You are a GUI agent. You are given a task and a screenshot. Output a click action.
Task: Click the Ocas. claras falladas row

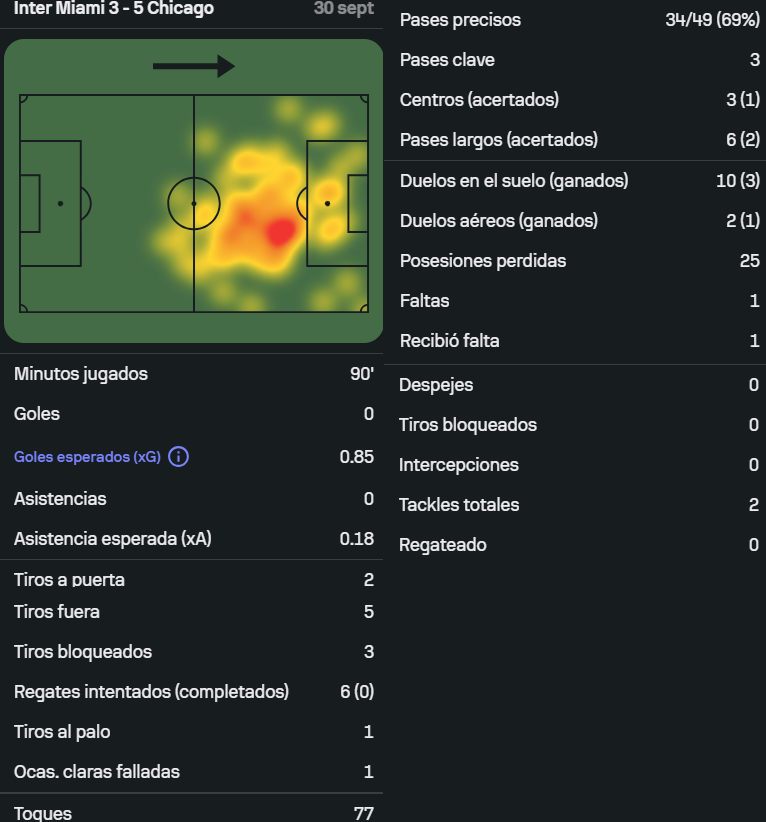click(x=193, y=772)
